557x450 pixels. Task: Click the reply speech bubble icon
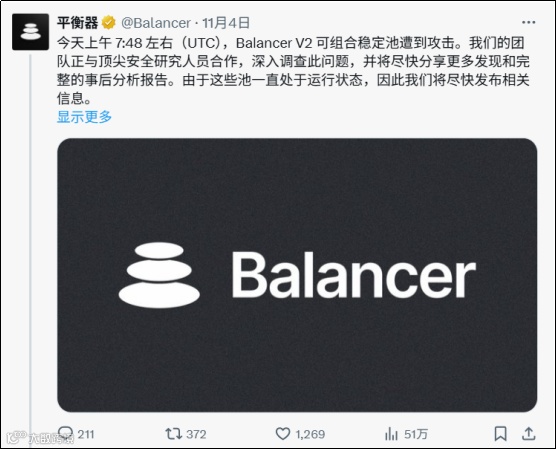pyautogui.click(x=65, y=433)
